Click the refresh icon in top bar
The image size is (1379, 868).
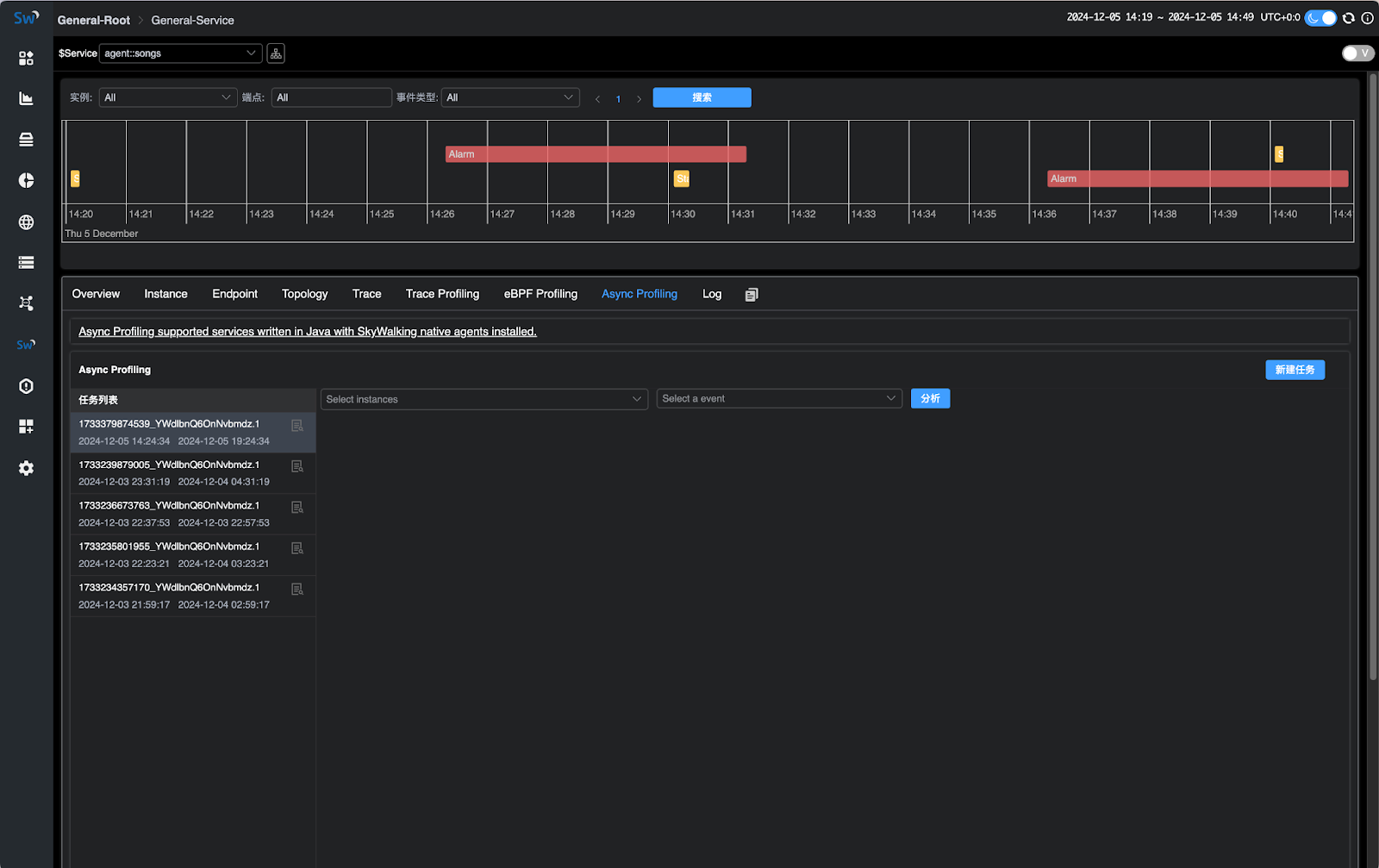coord(1349,17)
